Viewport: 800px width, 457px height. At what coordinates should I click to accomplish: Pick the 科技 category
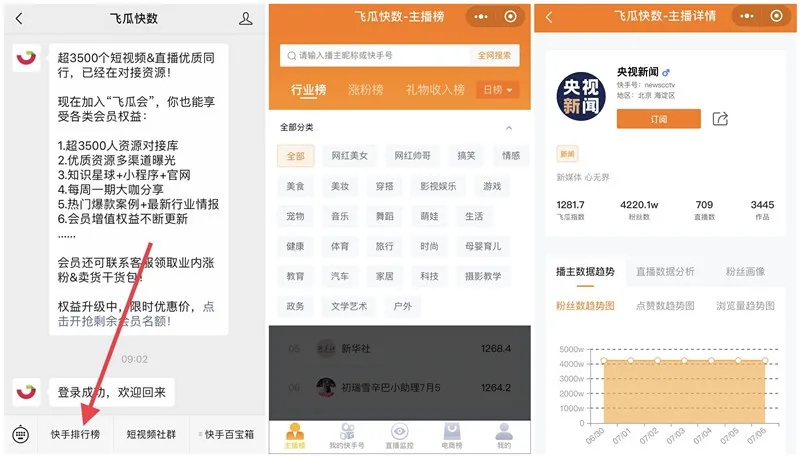[429, 276]
